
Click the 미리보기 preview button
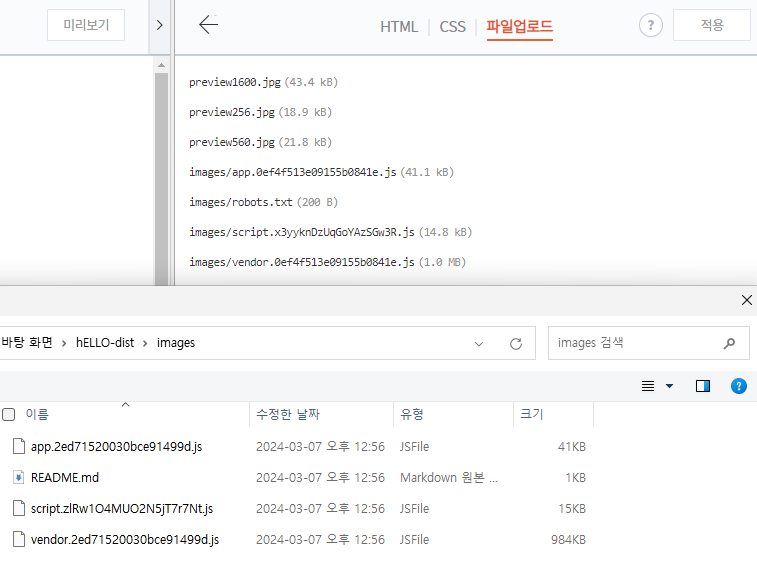click(x=86, y=25)
